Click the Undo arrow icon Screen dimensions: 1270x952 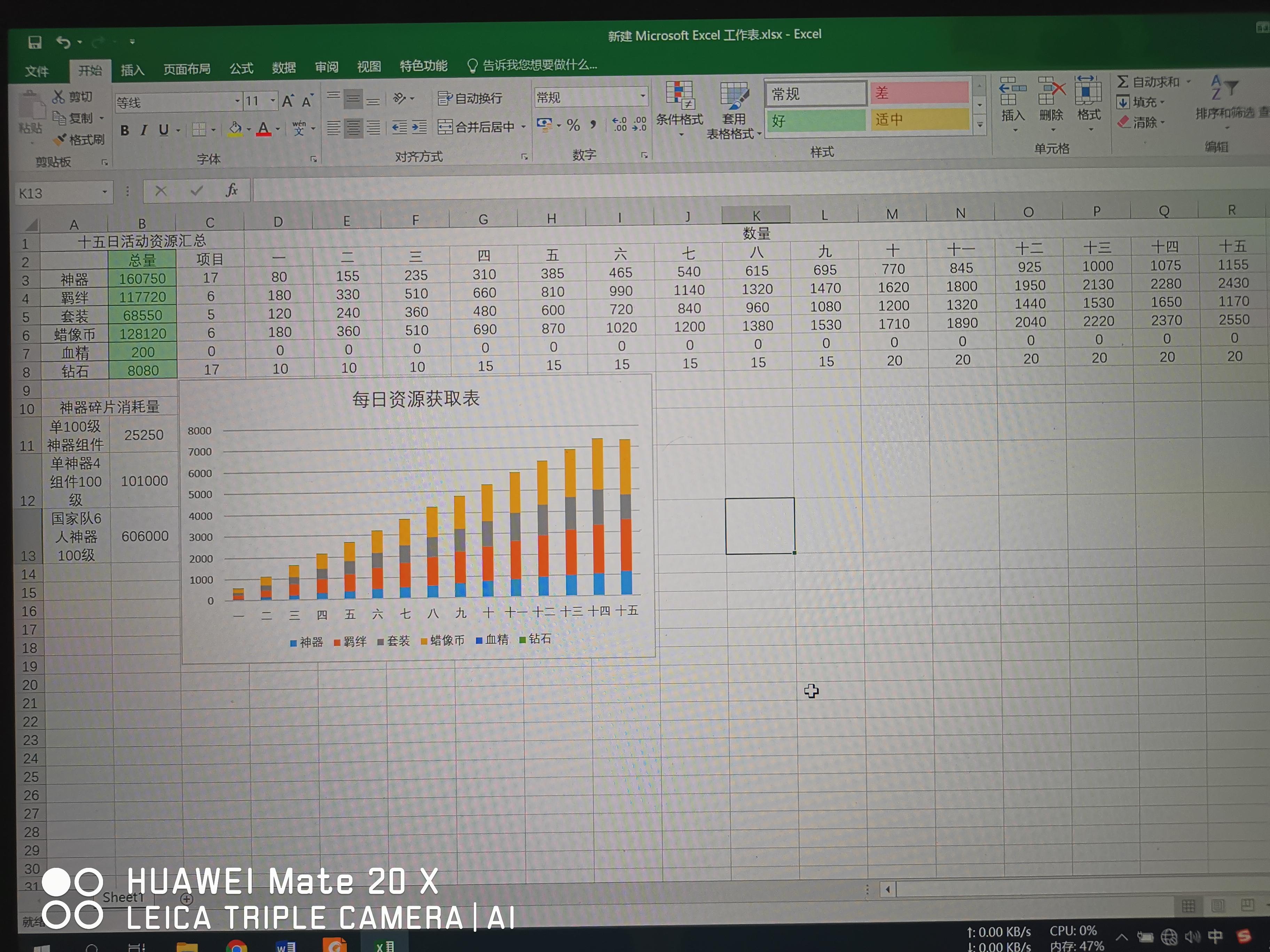(x=63, y=42)
